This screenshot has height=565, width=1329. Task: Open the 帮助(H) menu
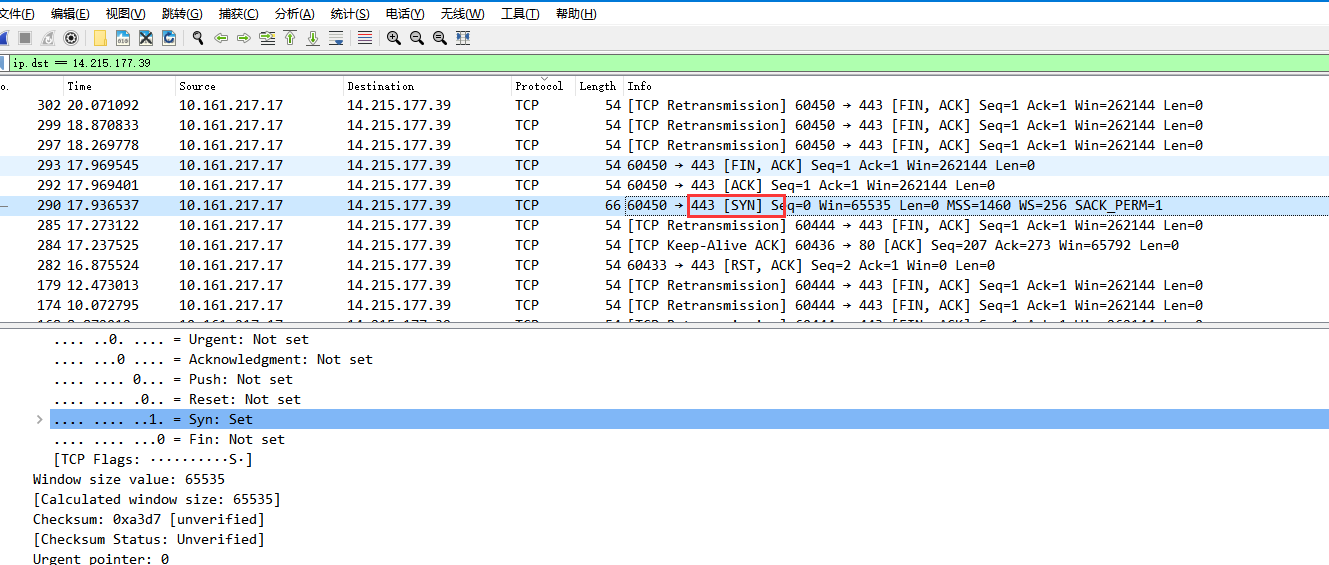point(575,14)
